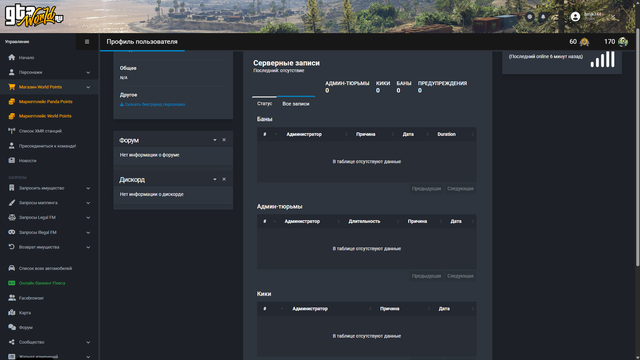
Task: Expand the Возврат имущества chevron
Action: click(x=88, y=247)
